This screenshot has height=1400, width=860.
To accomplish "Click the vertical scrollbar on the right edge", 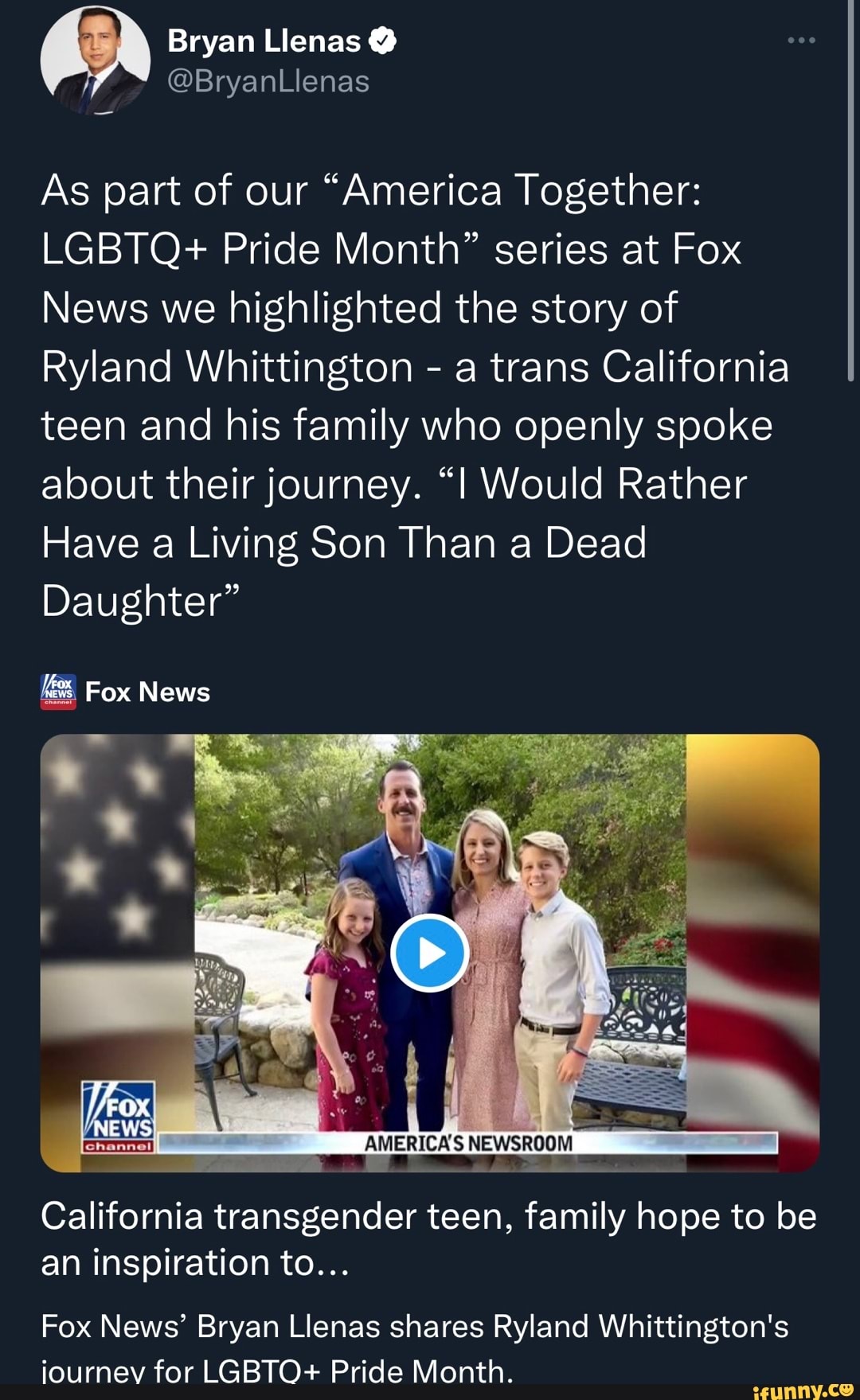I will (x=850, y=191).
